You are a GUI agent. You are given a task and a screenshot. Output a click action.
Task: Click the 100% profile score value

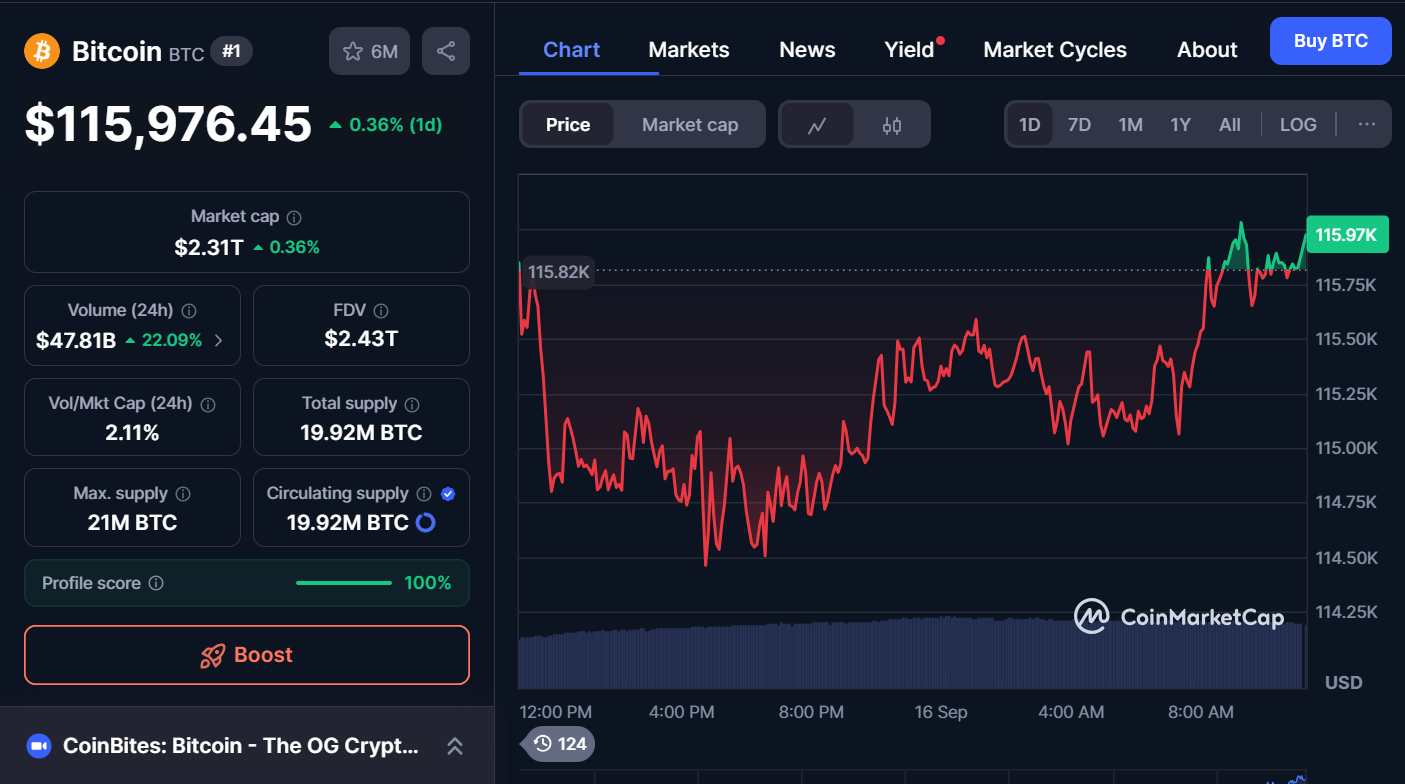pyautogui.click(x=428, y=583)
